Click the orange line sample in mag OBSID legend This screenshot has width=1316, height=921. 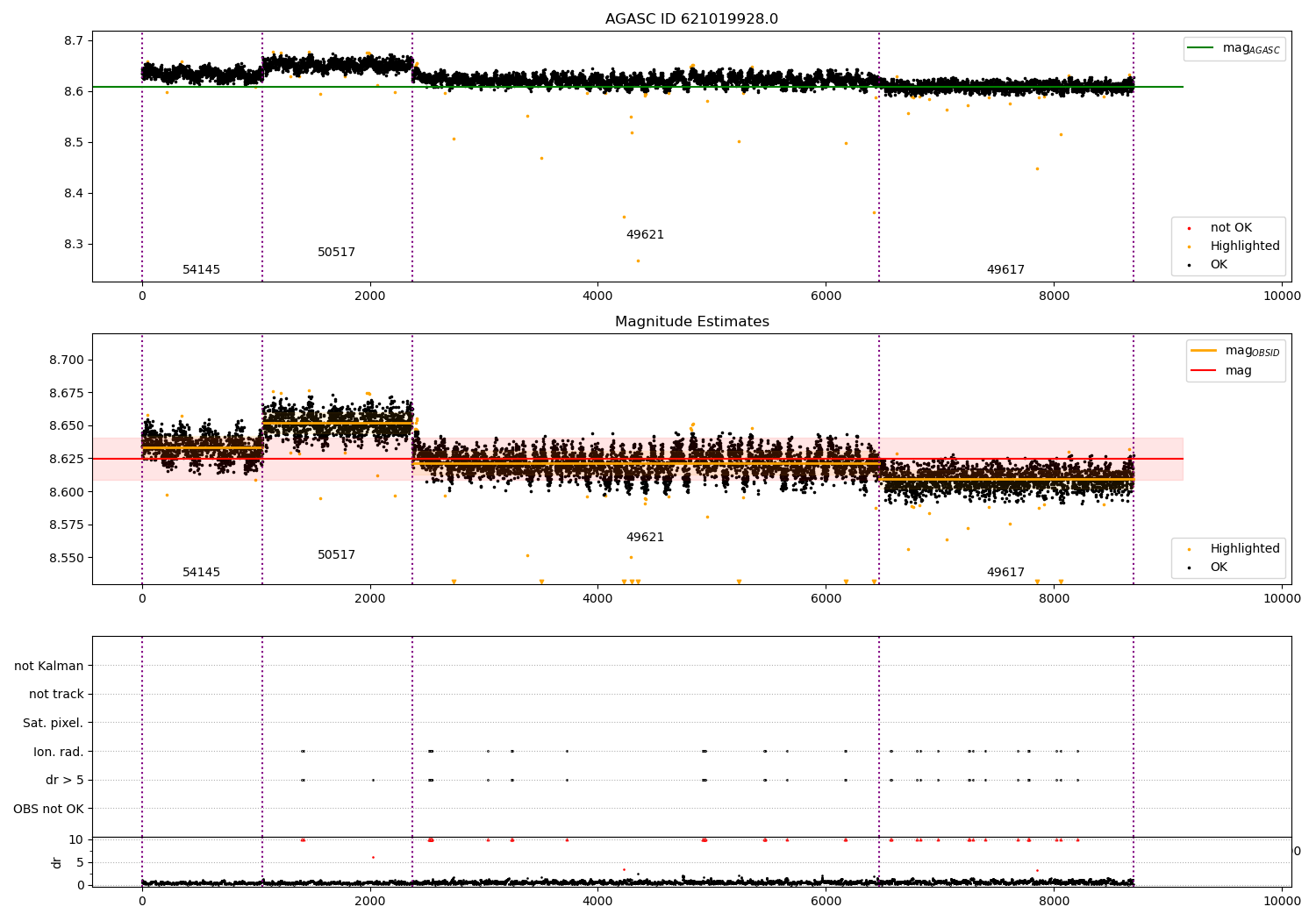click(1204, 351)
